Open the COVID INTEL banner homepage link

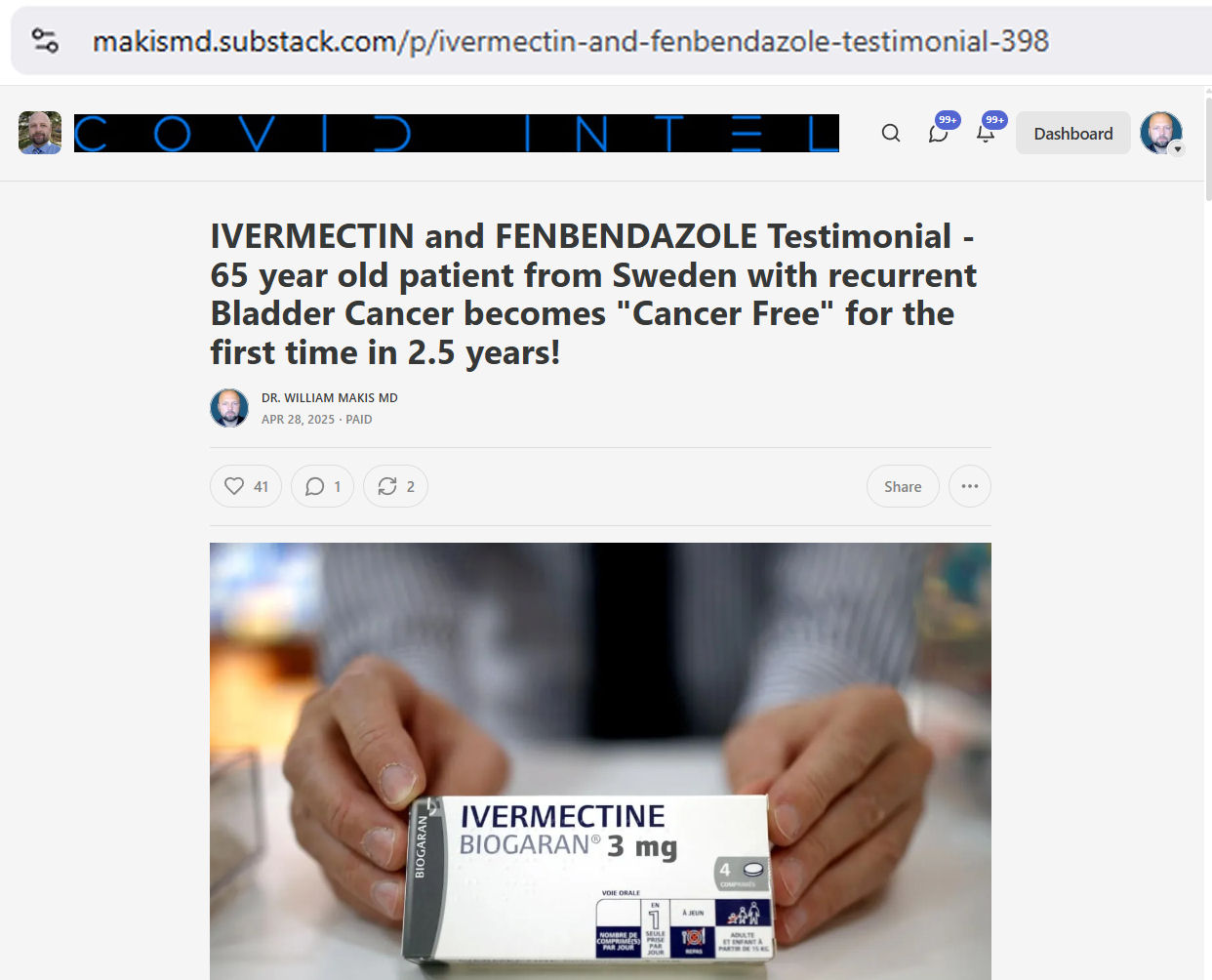click(457, 133)
